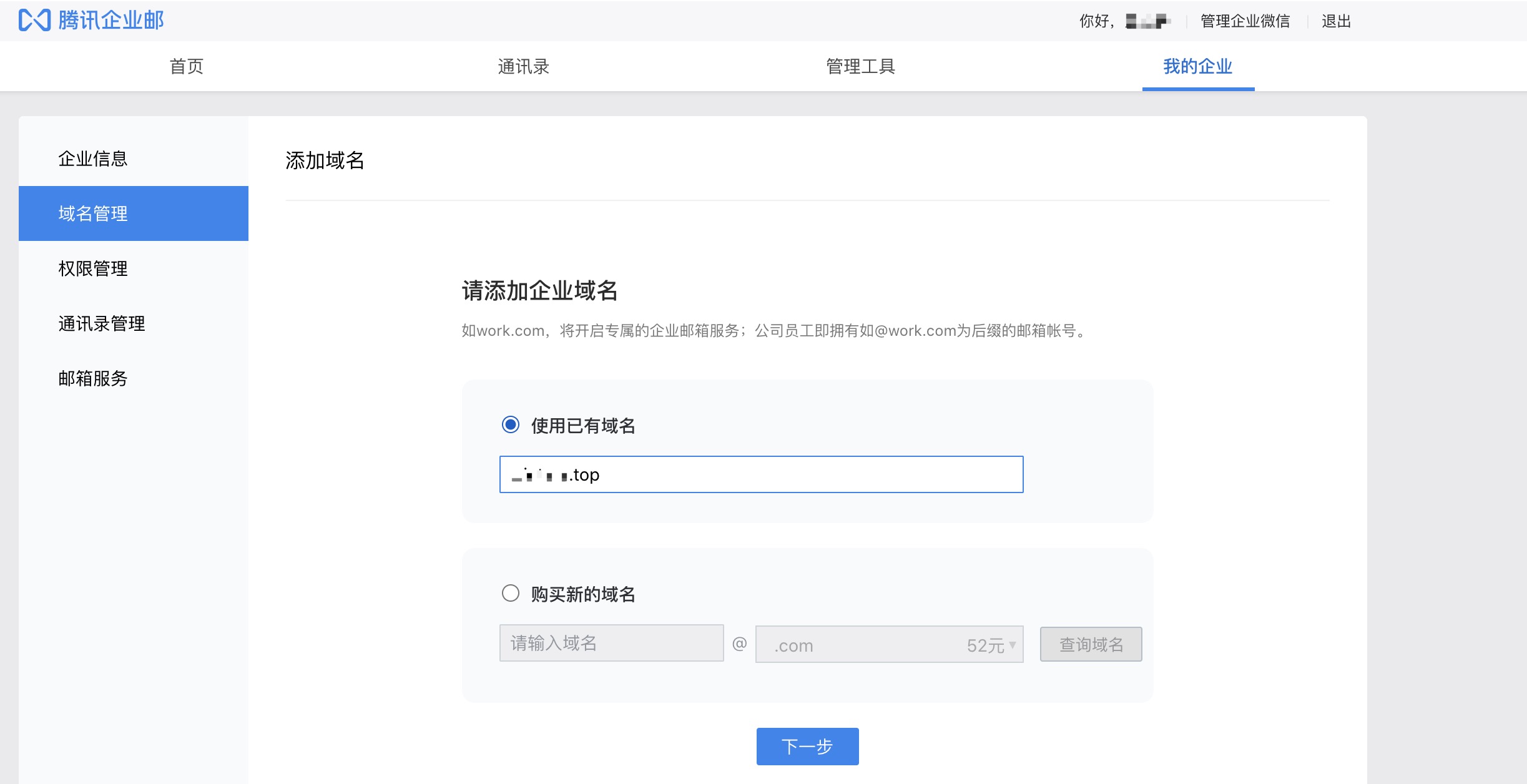Select the 使用已有域名 radio button
The image size is (1527, 784).
click(511, 425)
